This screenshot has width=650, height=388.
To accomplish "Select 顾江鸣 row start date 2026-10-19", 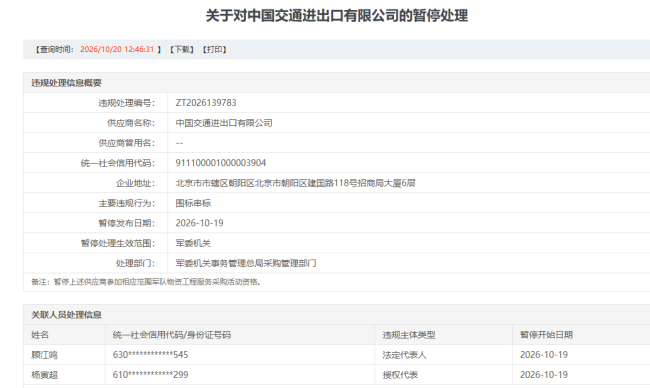I will click(544, 355).
